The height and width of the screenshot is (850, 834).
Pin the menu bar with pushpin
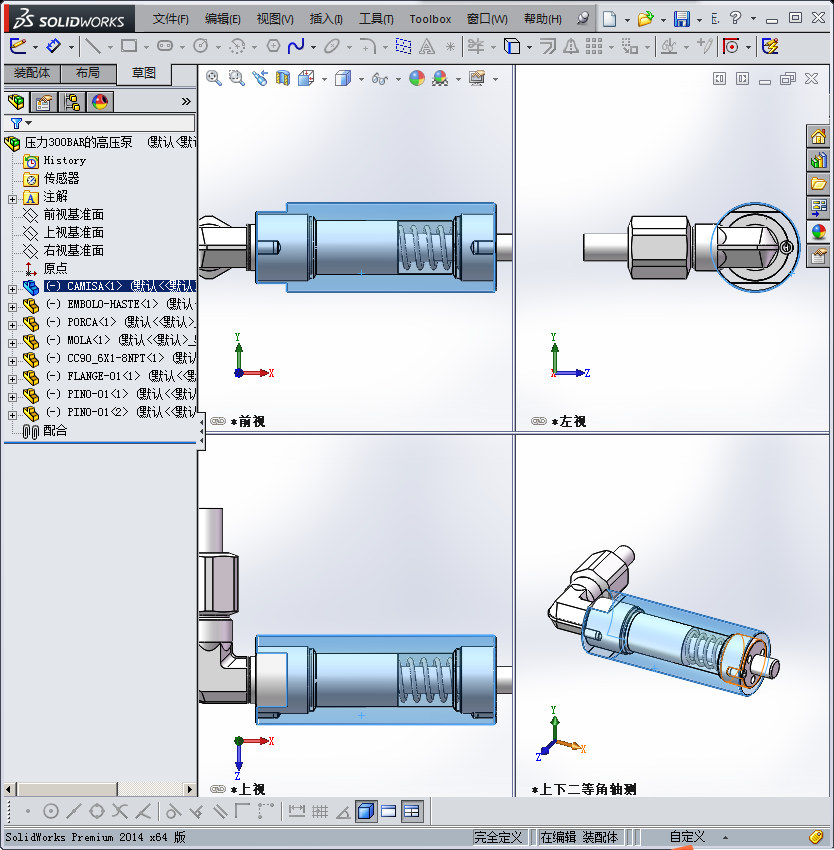(x=582, y=19)
